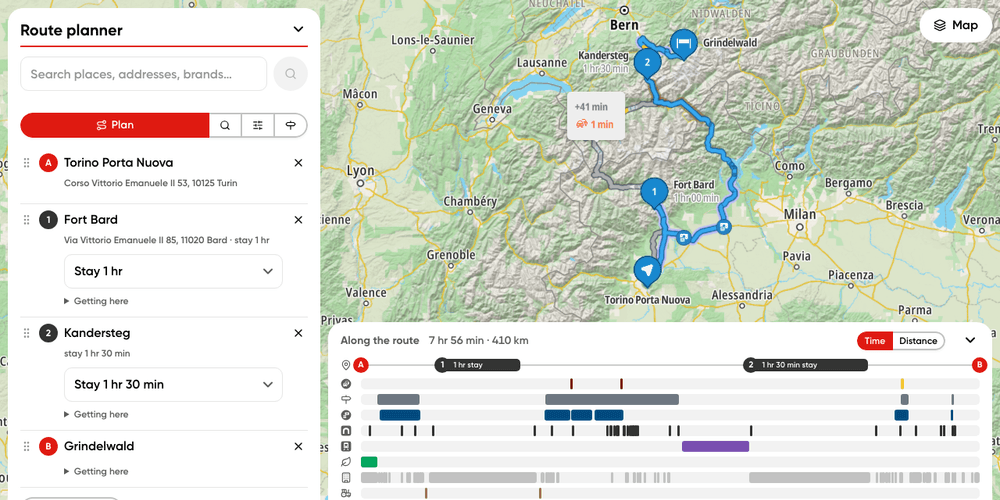Click the long gray signpost segment
The height and width of the screenshot is (500, 1000).
pyautogui.click(x=612, y=399)
